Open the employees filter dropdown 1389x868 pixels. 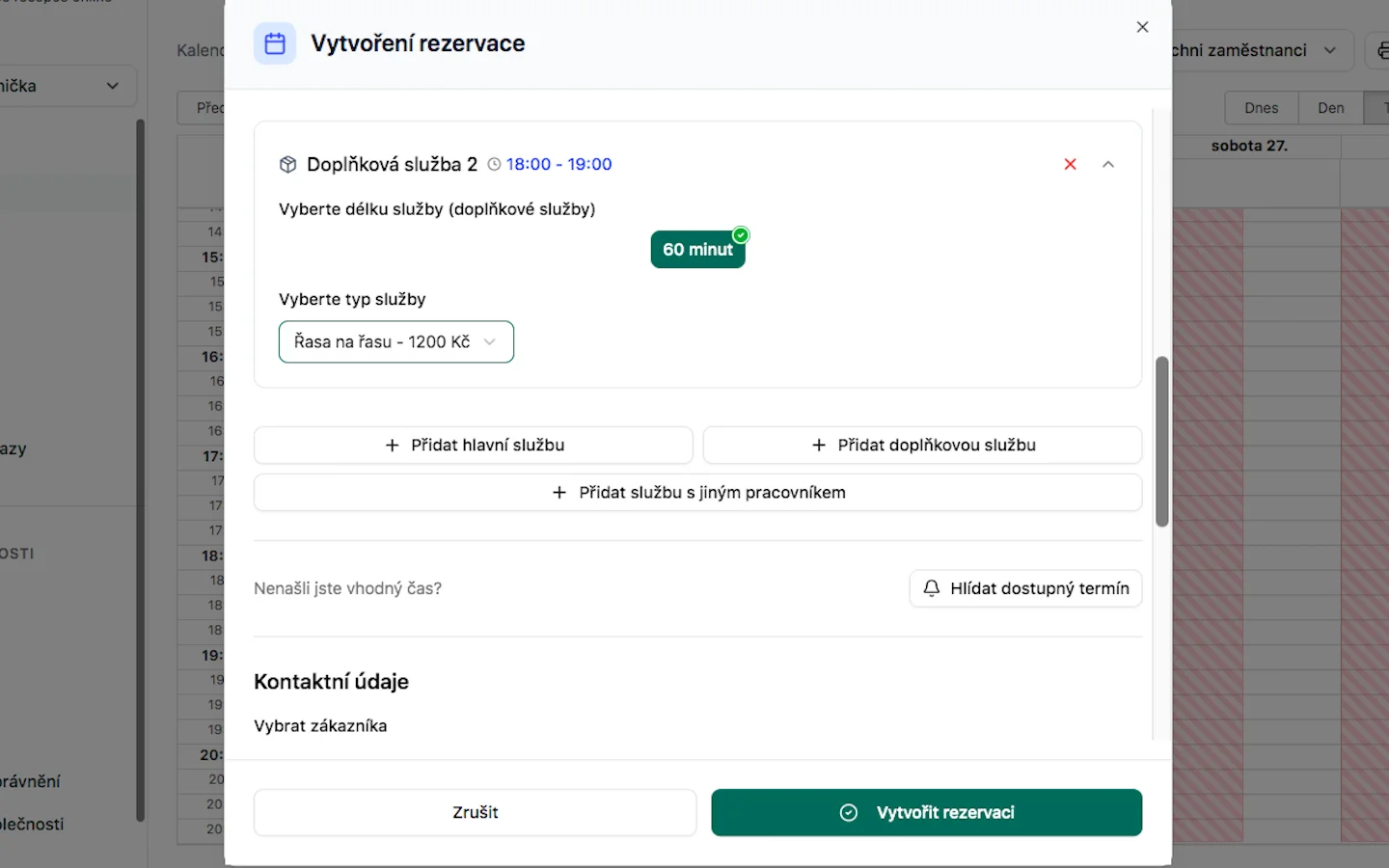[1254, 50]
